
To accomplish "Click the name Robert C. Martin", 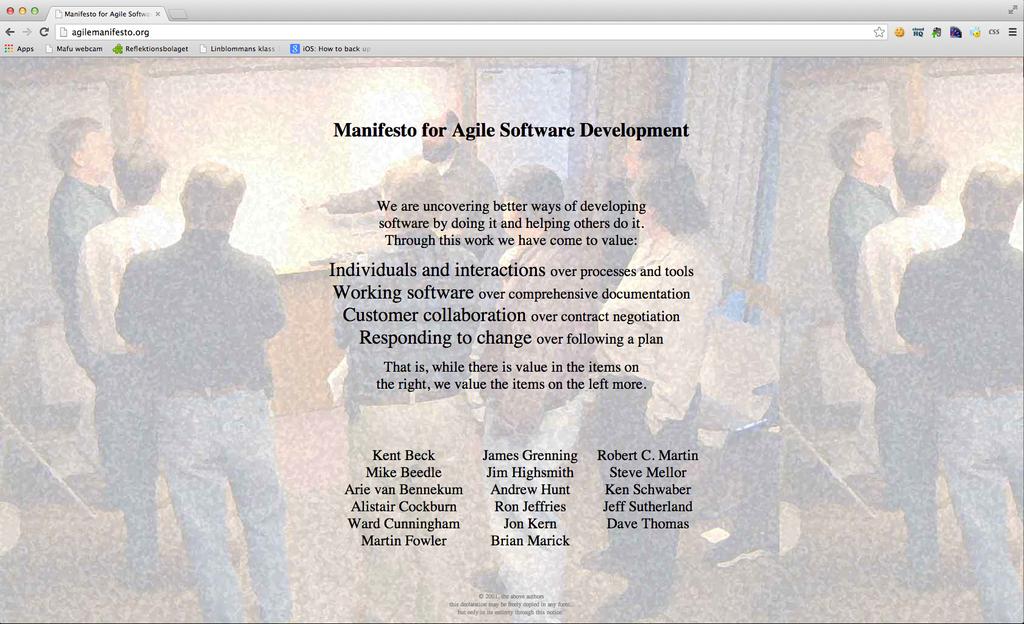I will (x=647, y=456).
